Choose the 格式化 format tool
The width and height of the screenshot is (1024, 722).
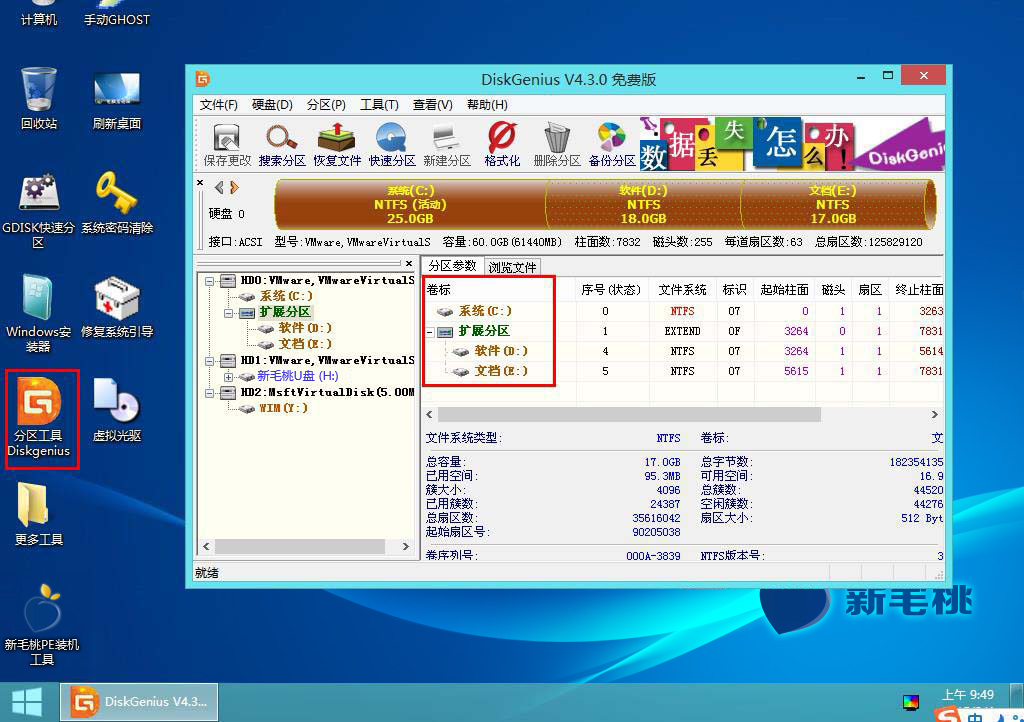coord(502,145)
